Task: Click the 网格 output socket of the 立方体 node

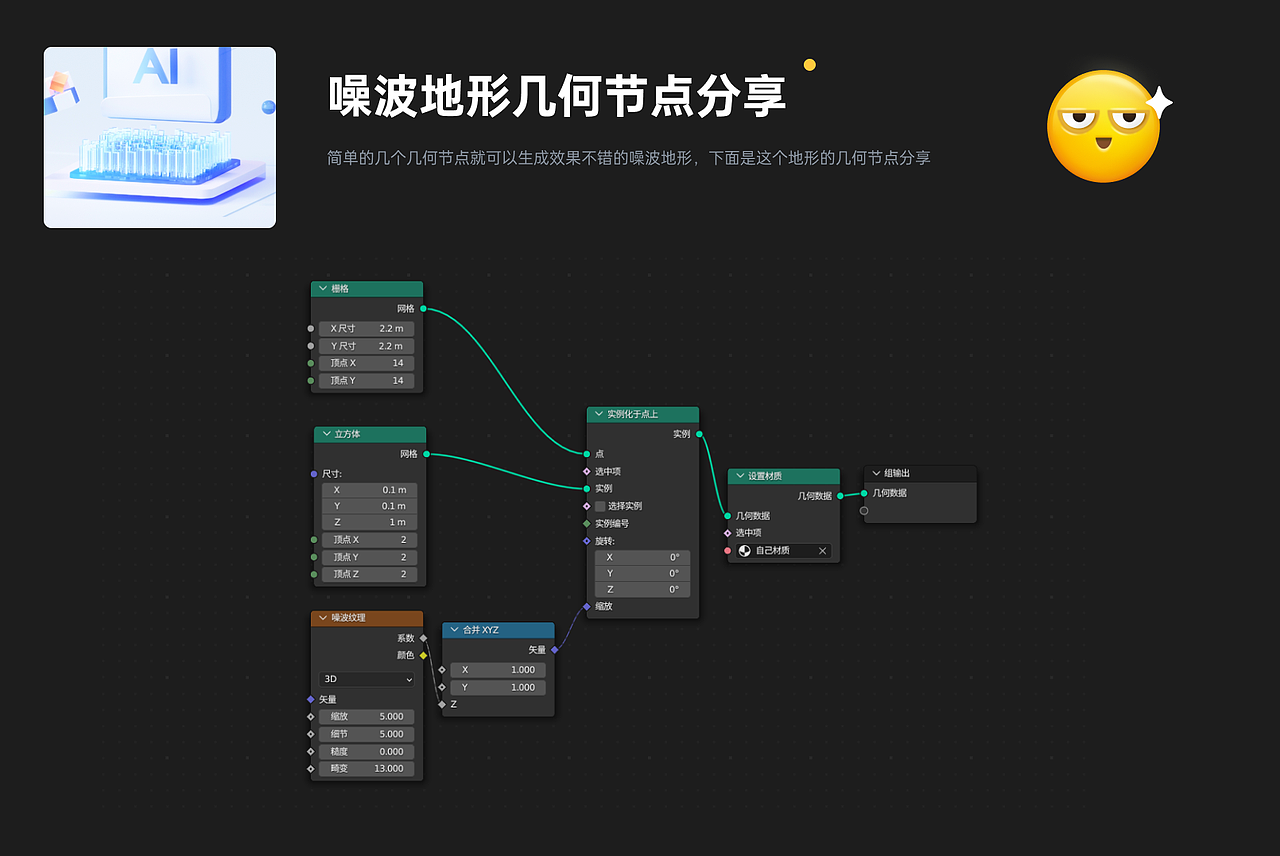Action: (426, 452)
